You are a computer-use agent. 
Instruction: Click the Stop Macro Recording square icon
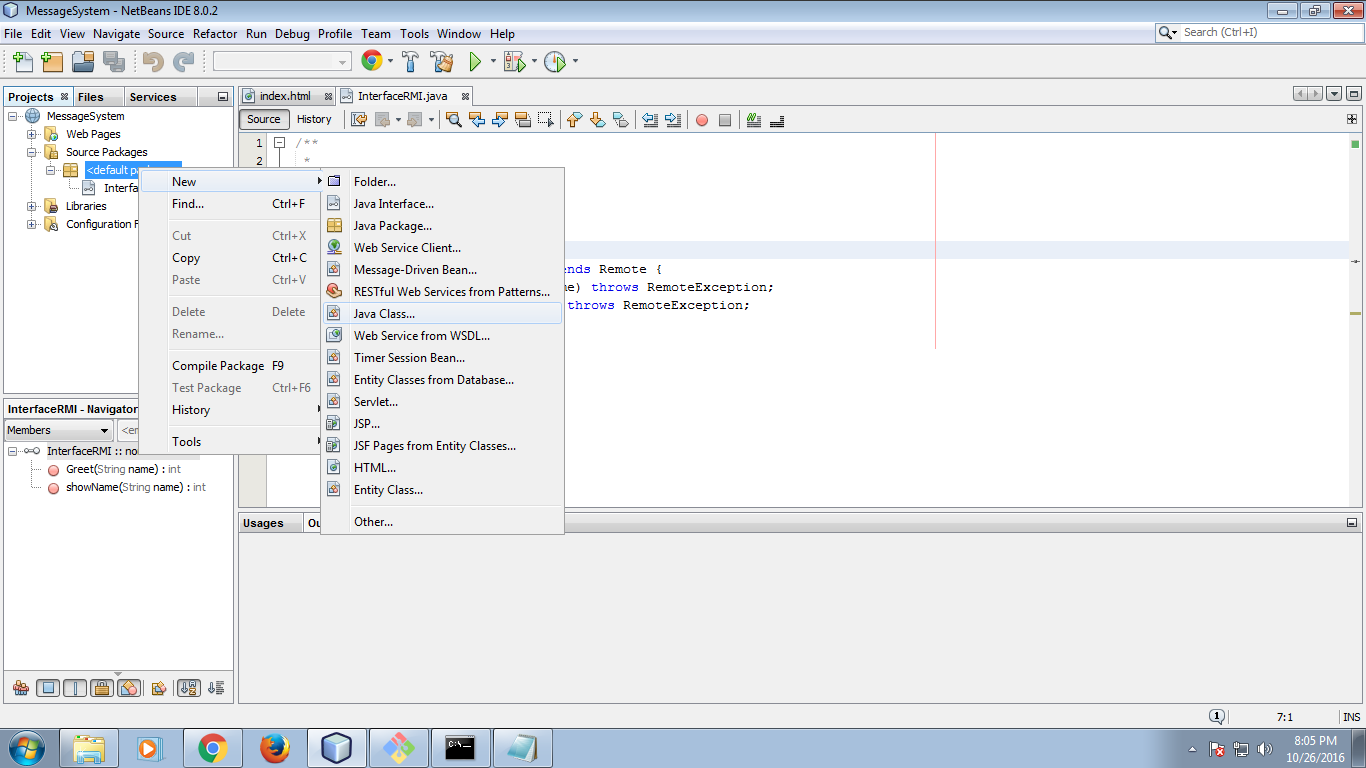725,120
